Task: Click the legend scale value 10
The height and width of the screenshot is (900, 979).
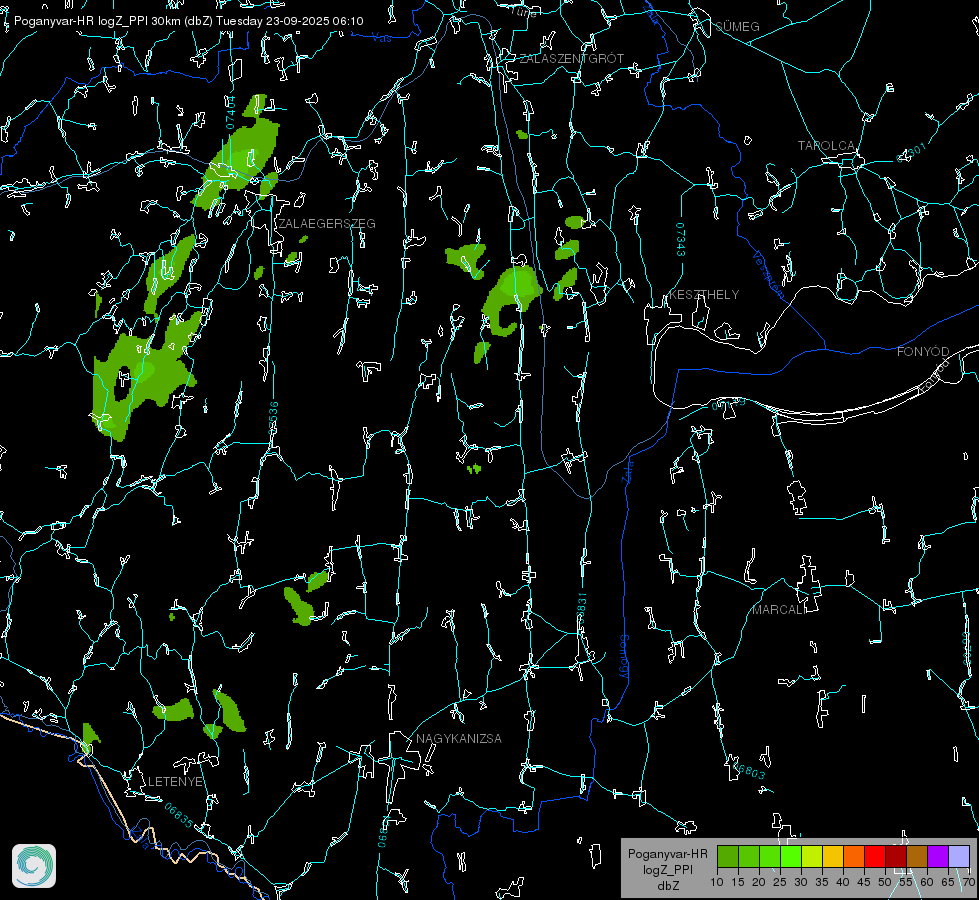Action: pyautogui.click(x=717, y=883)
